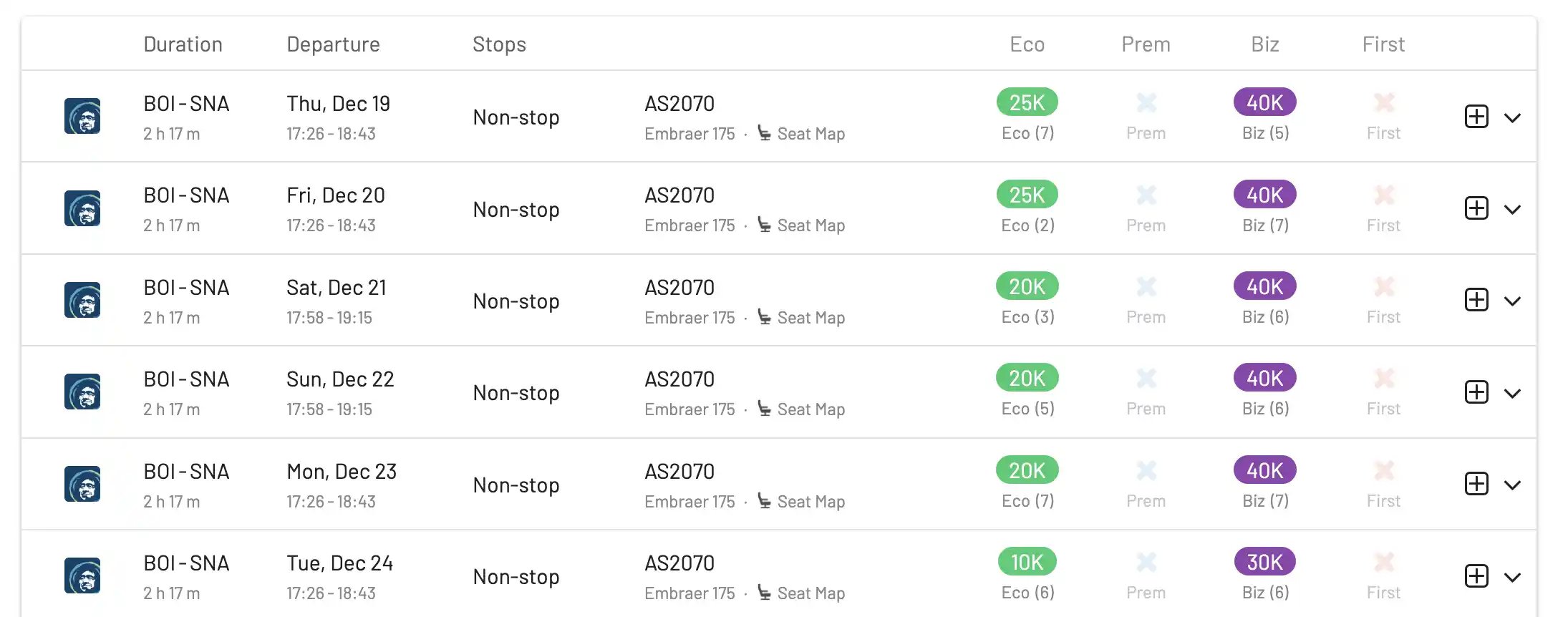Click unavailable Prem X icon on Dec 21 row

1146,287
